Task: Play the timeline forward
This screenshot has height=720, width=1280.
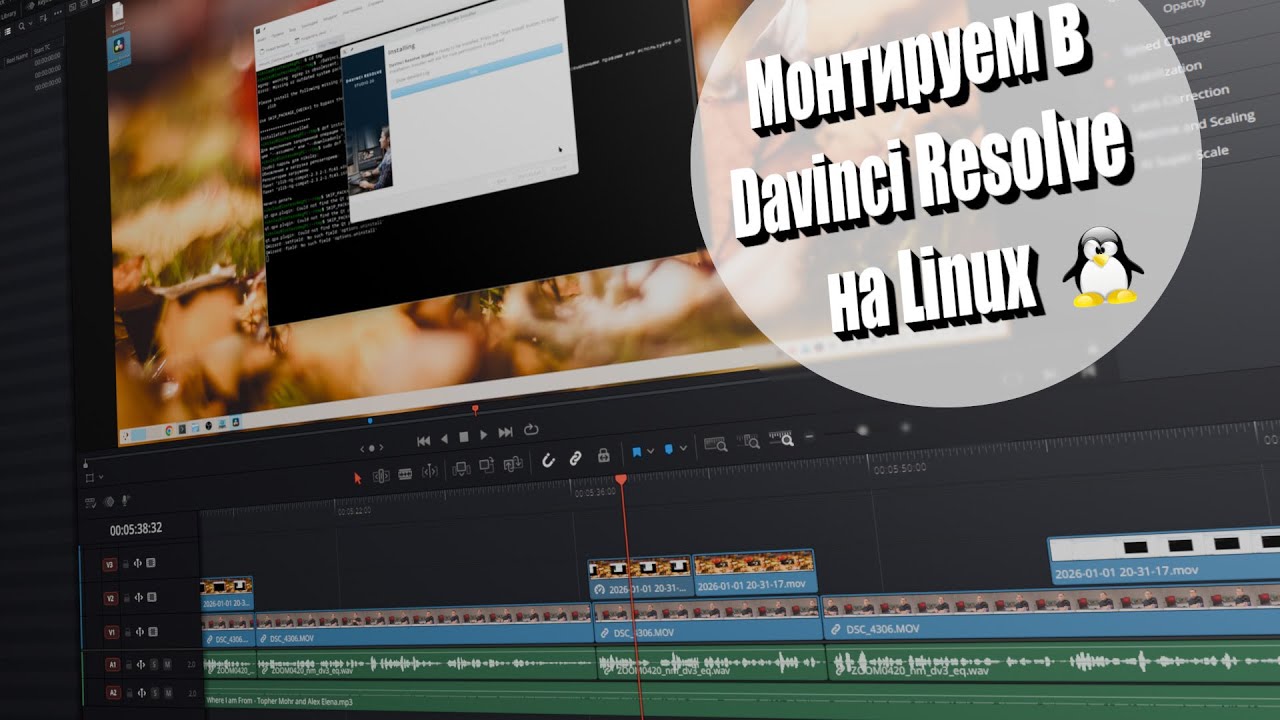Action: 484,435
